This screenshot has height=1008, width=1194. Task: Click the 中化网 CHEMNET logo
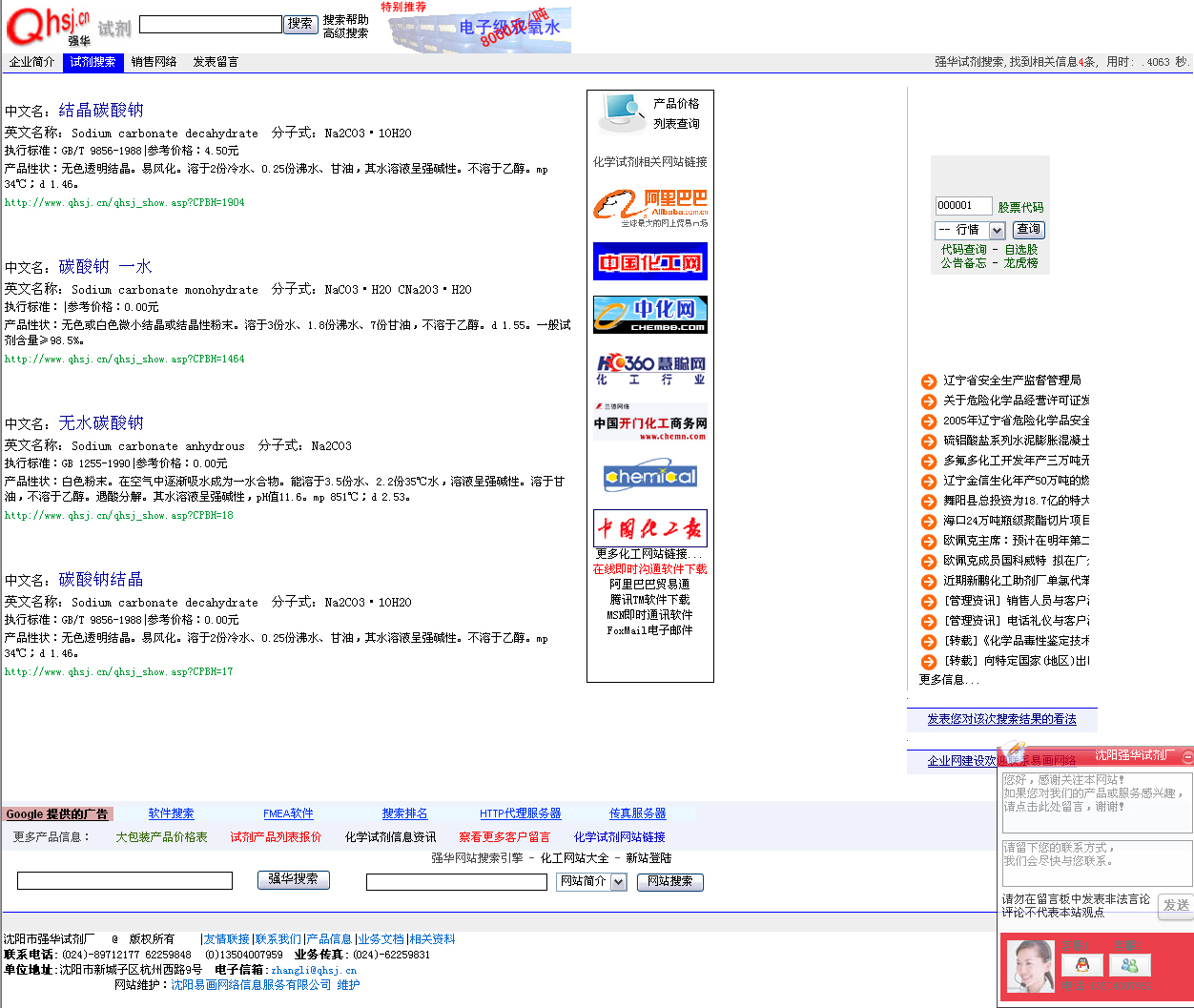pyautogui.click(x=649, y=314)
